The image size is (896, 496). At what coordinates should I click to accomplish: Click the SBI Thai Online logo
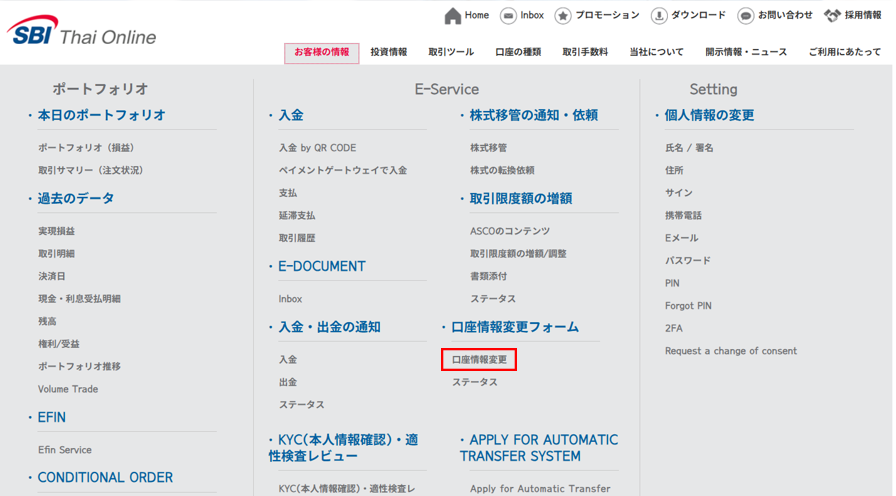[x=82, y=31]
